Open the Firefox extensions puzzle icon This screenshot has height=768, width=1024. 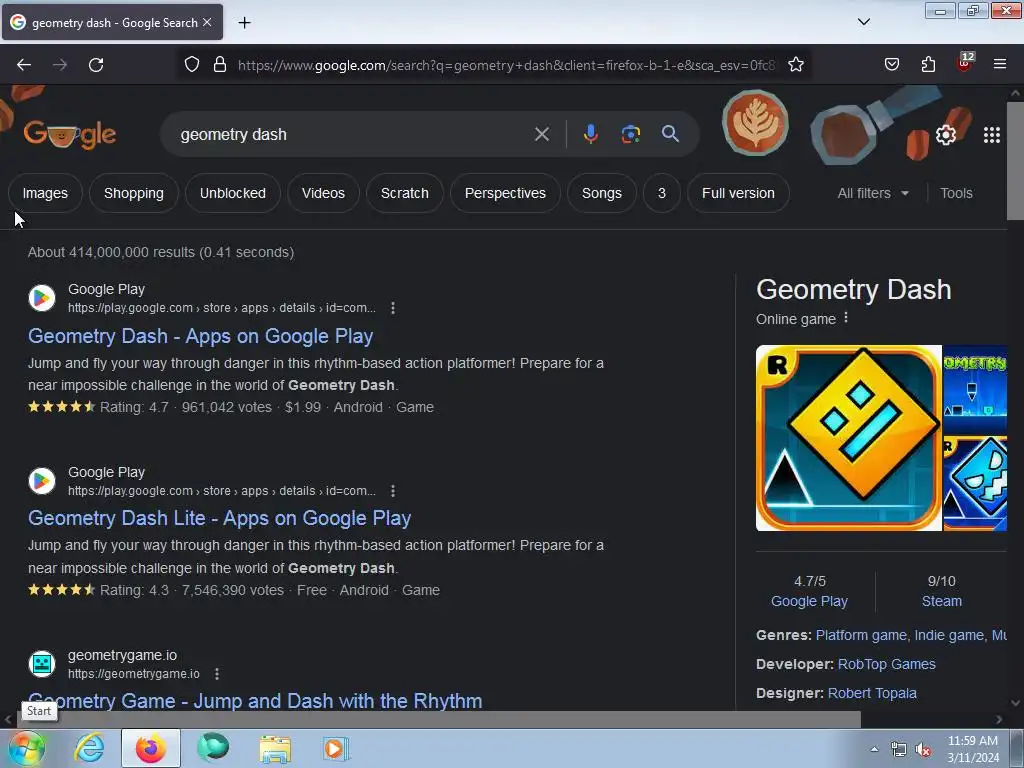928,65
